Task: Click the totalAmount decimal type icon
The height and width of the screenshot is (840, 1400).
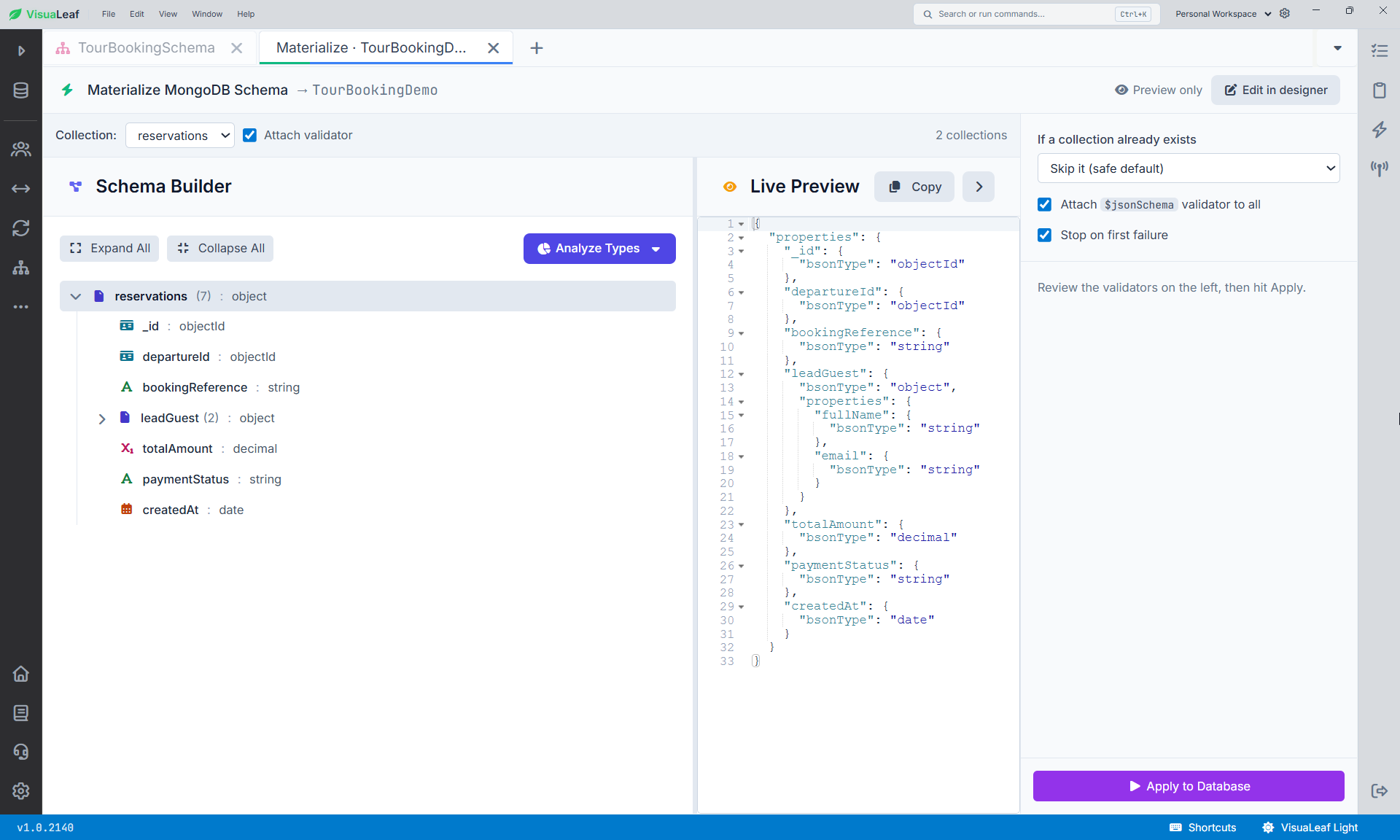Action: [x=127, y=448]
